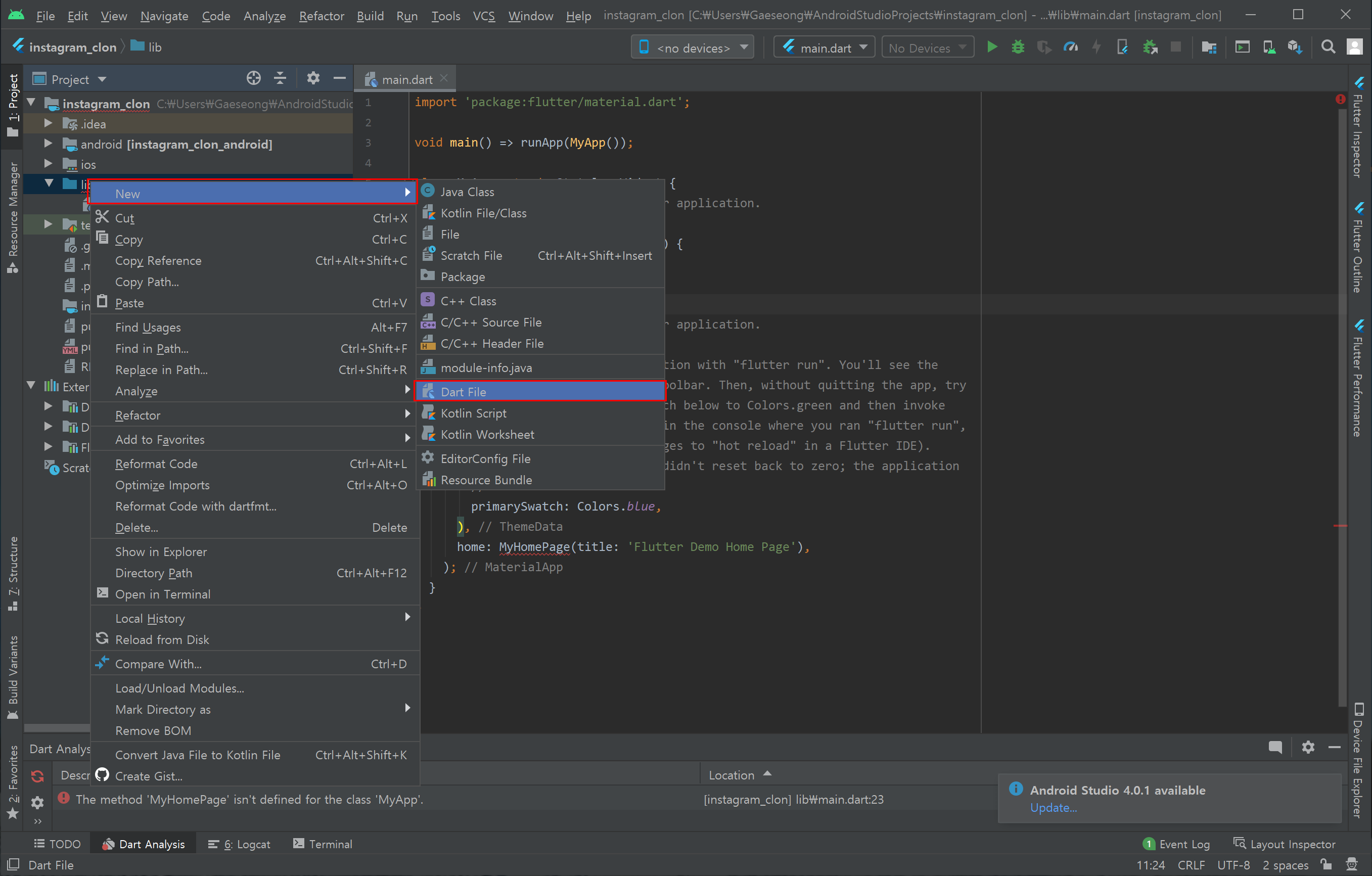Open the No Devices dropdown

928,48
